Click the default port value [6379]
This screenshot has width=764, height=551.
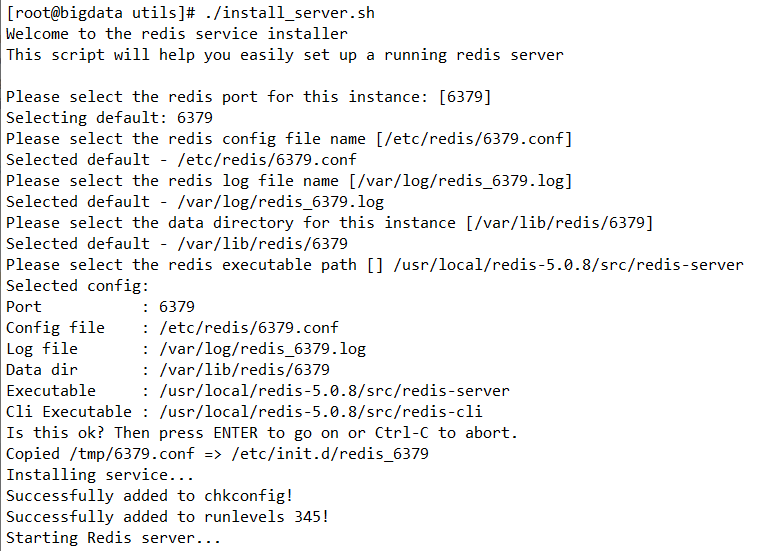pyautogui.click(x=465, y=96)
